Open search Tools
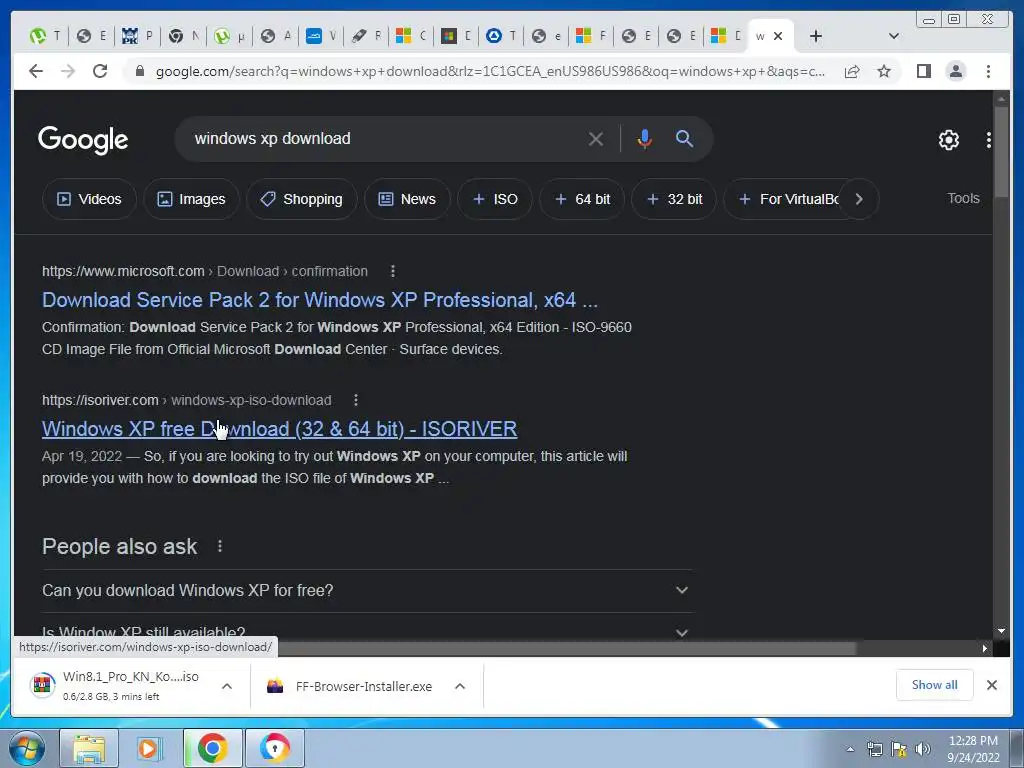Image resolution: width=1024 pixels, height=768 pixels. click(963, 199)
